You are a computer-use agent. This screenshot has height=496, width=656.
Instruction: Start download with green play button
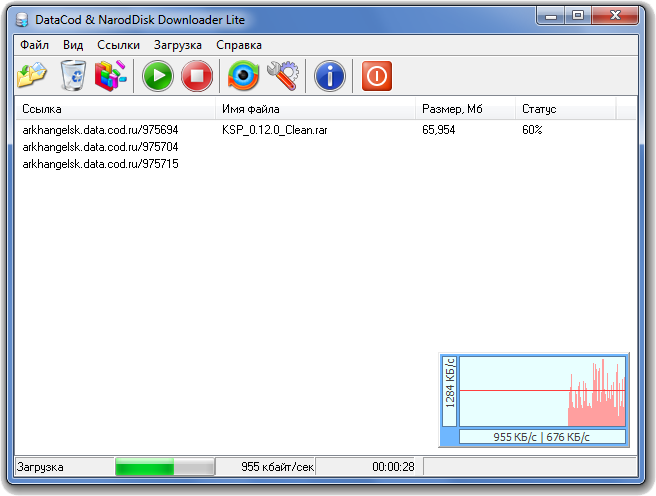click(158, 76)
